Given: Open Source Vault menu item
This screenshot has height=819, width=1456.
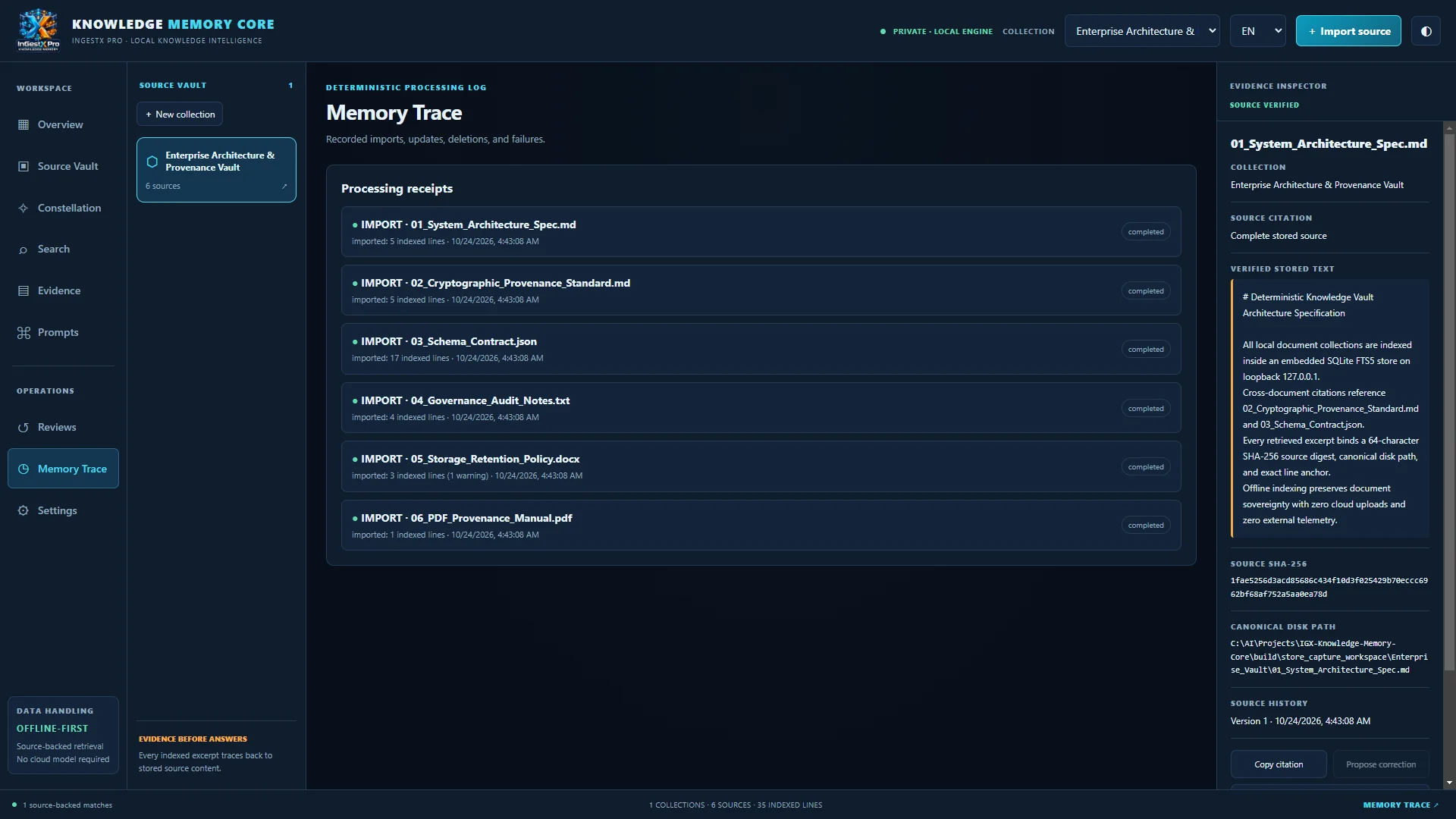Looking at the screenshot, I should (x=63, y=166).
